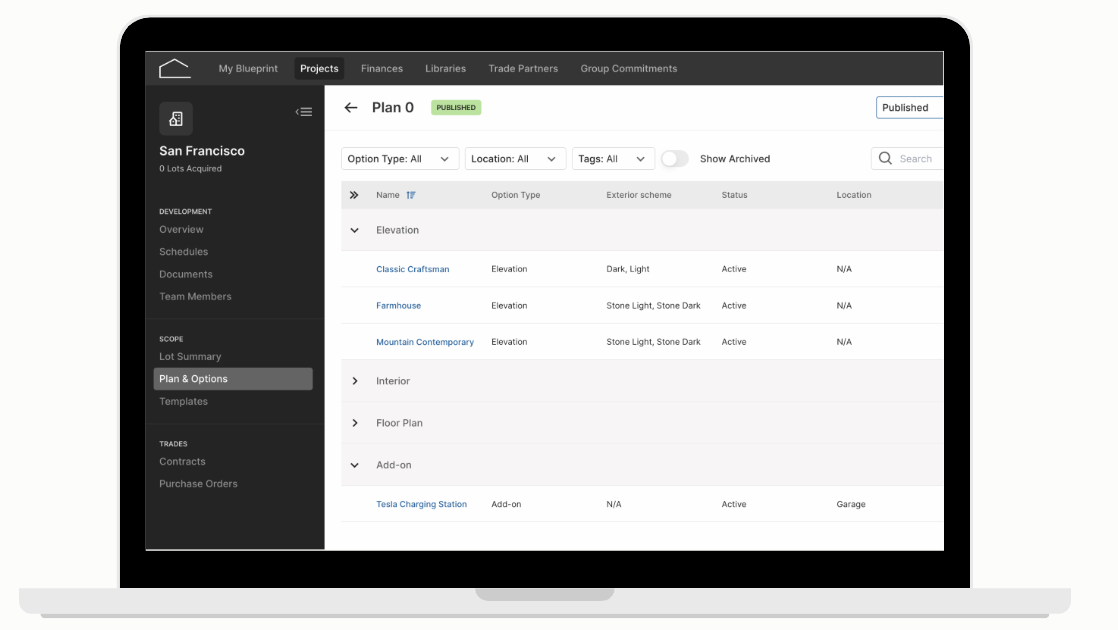The height and width of the screenshot is (630, 1118).
Task: Collapse the Elevation group
Action: (354, 230)
